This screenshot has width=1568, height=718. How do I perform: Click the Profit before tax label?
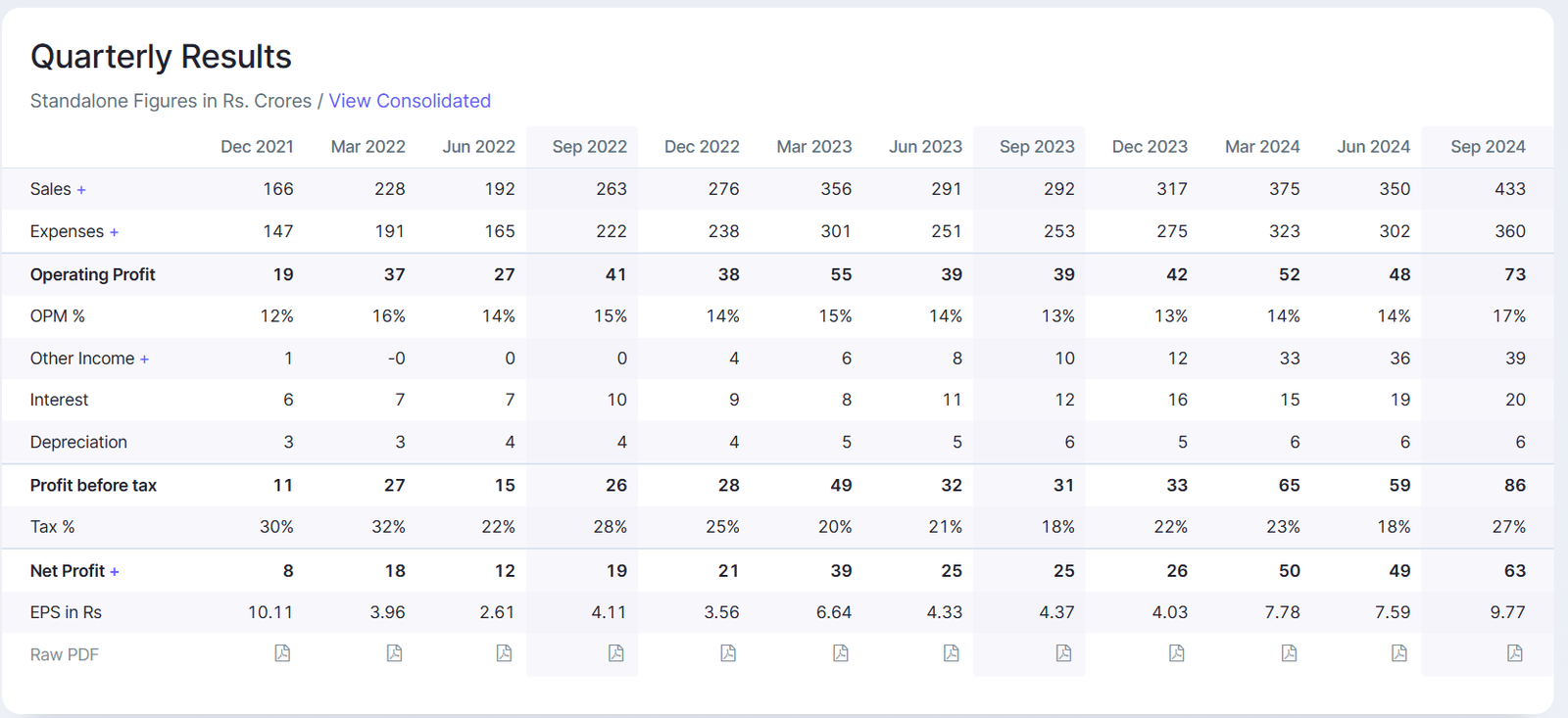[x=93, y=485]
